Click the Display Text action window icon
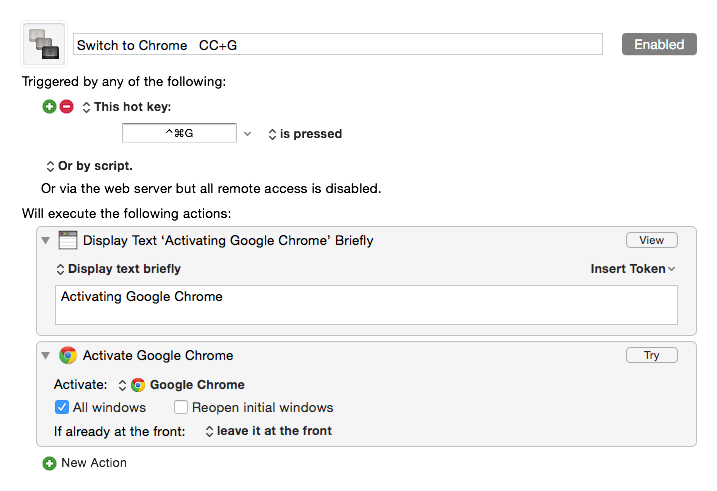Screen dimensions: 717x491 coord(68,240)
